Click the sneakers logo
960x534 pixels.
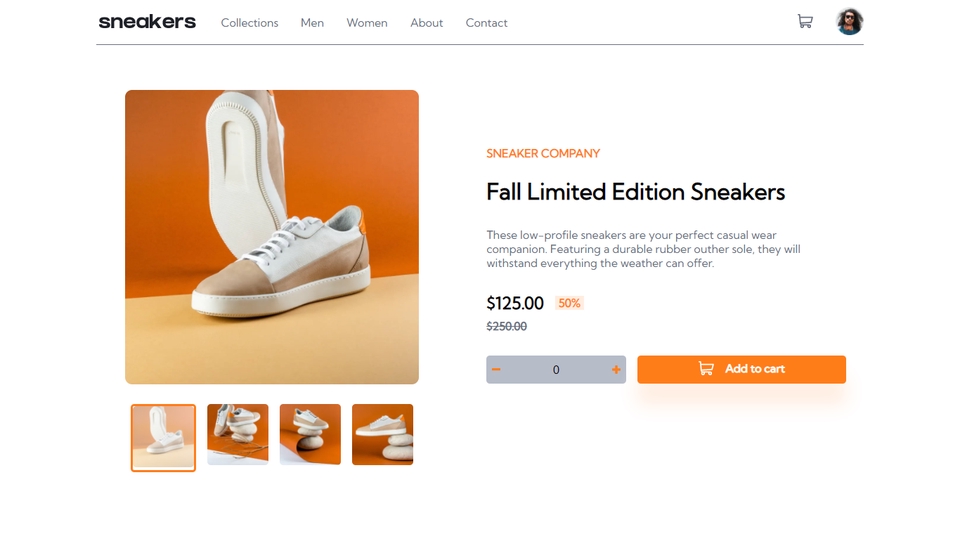[147, 22]
